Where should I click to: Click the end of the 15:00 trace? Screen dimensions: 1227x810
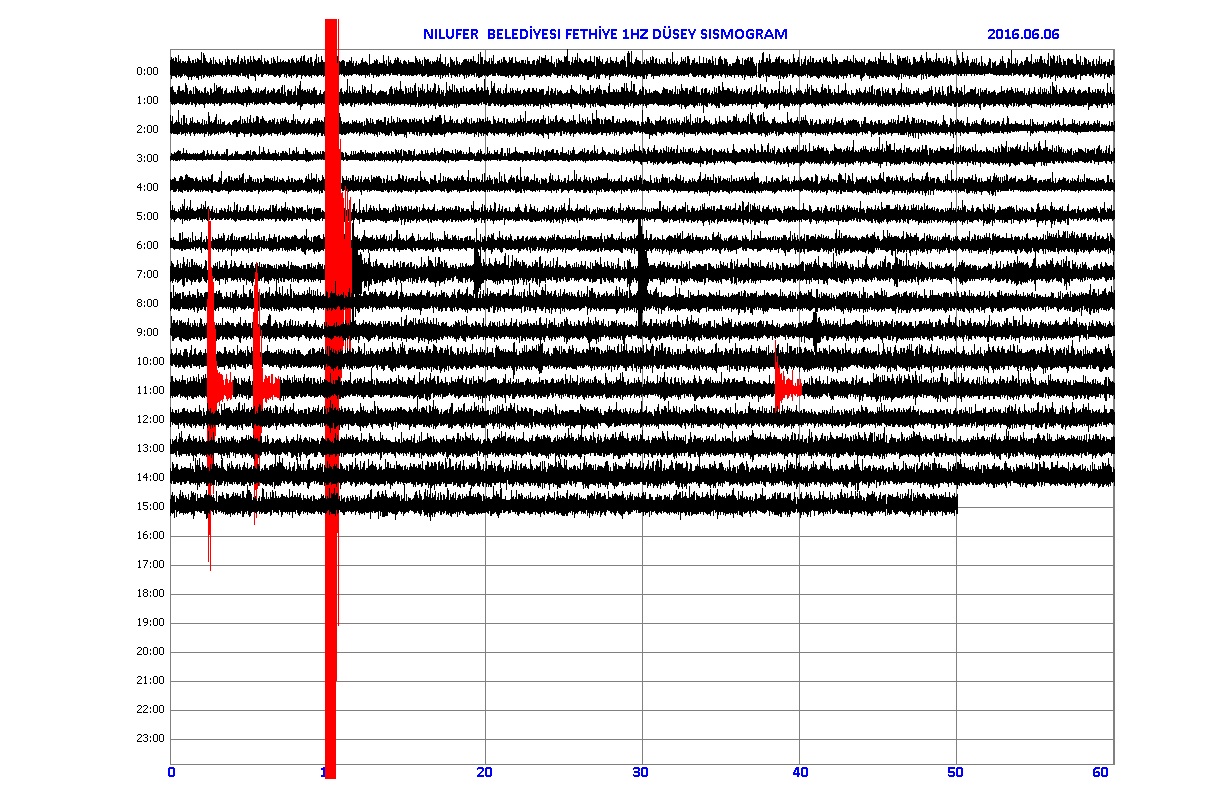tap(955, 506)
